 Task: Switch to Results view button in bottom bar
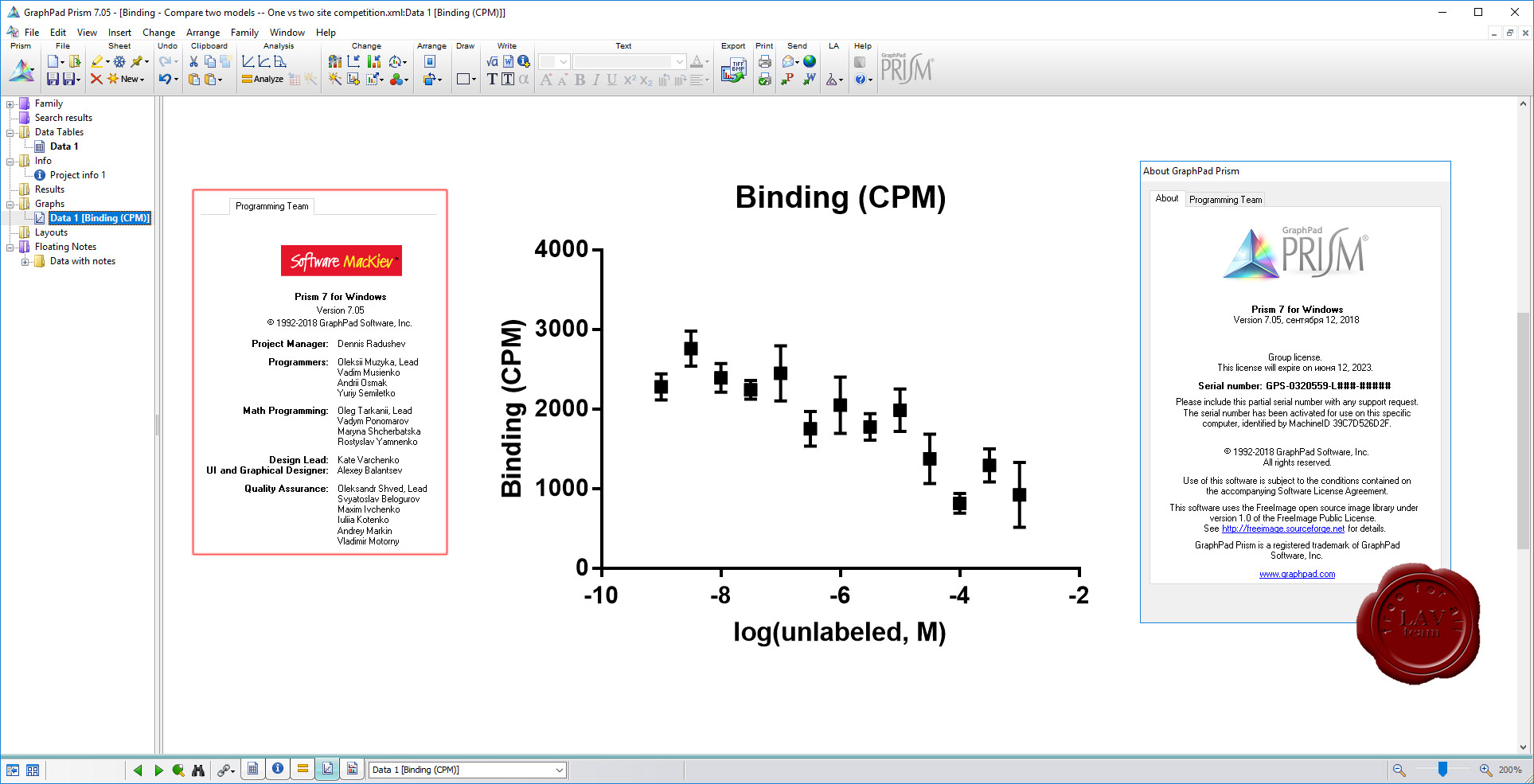pos(303,769)
